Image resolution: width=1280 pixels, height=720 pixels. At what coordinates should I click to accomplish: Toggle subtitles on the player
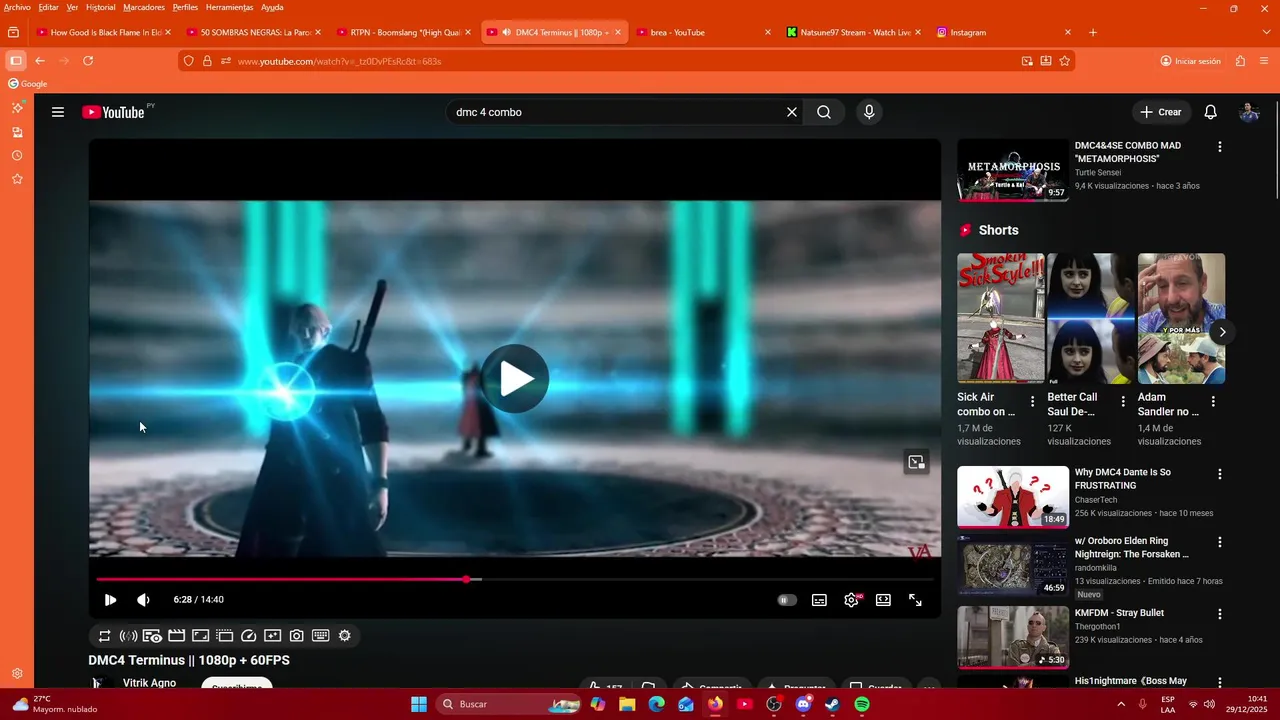tap(819, 600)
